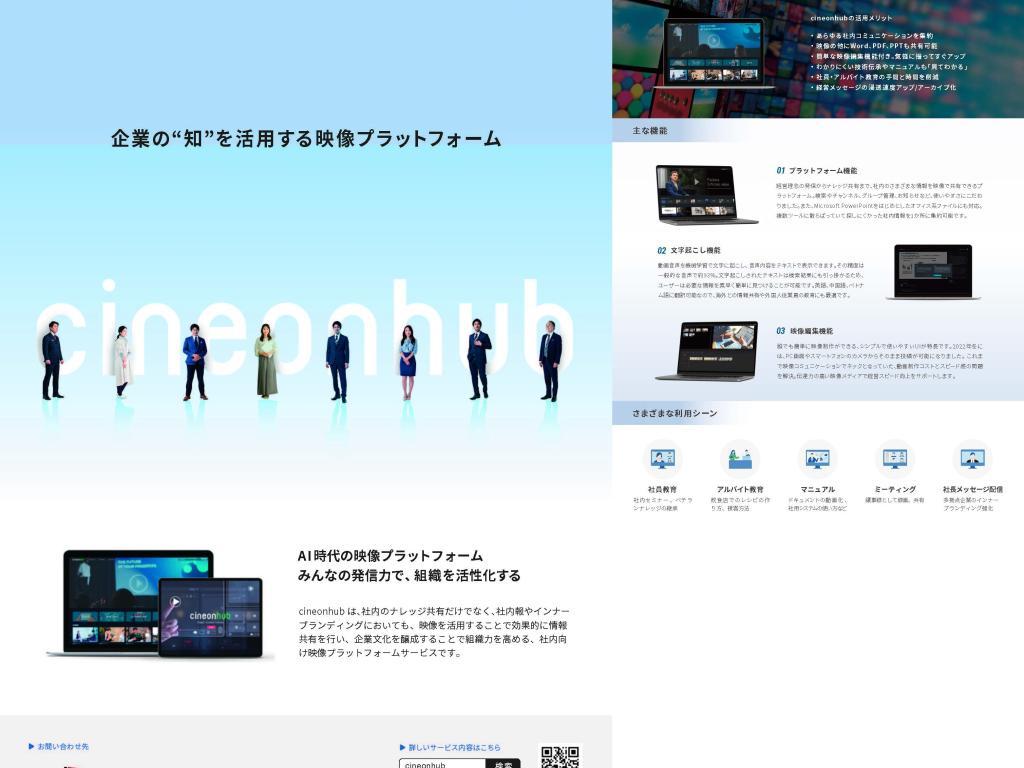
Task: Click the cineonhubの活用メリット title
Action: (x=851, y=18)
